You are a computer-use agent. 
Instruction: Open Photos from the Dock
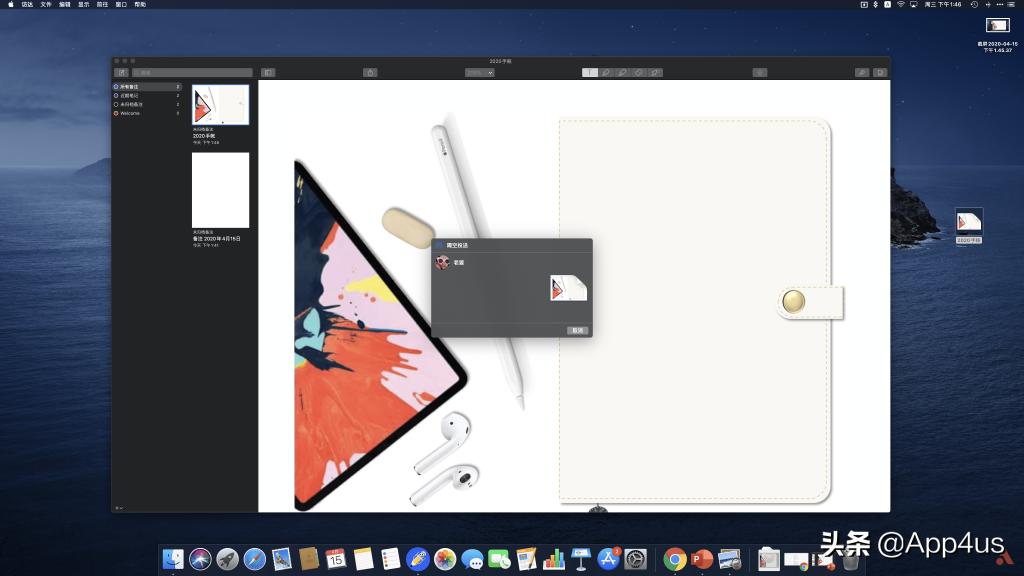445,559
